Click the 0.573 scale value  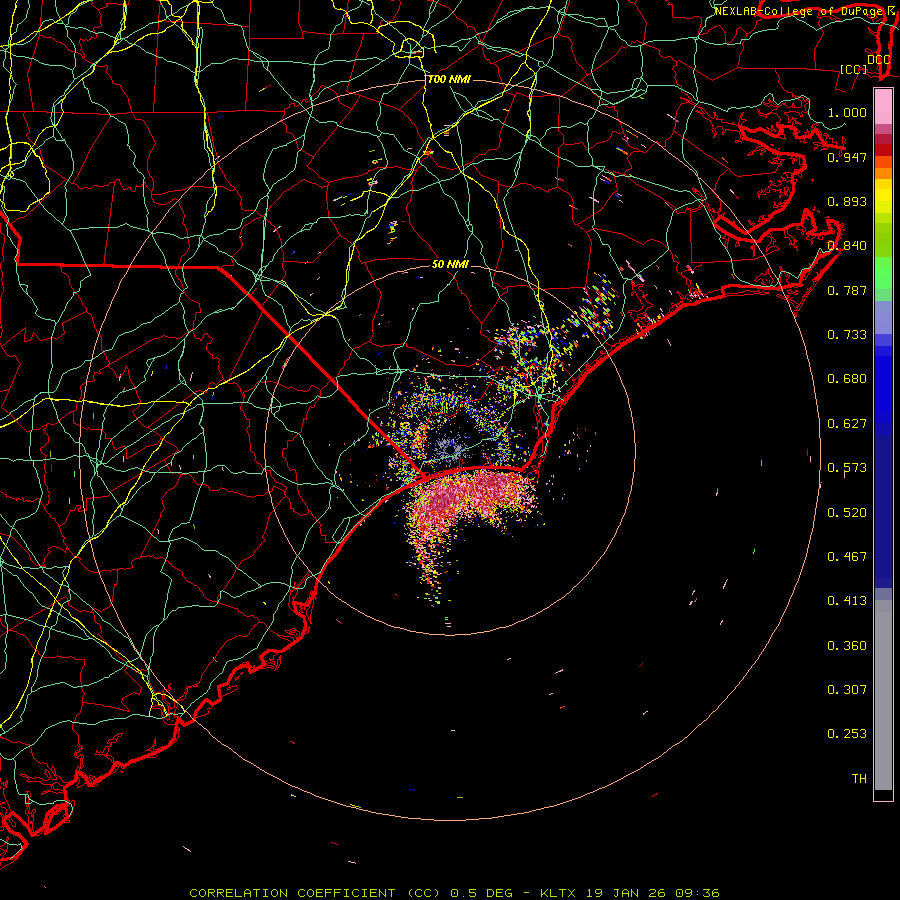pyautogui.click(x=847, y=468)
